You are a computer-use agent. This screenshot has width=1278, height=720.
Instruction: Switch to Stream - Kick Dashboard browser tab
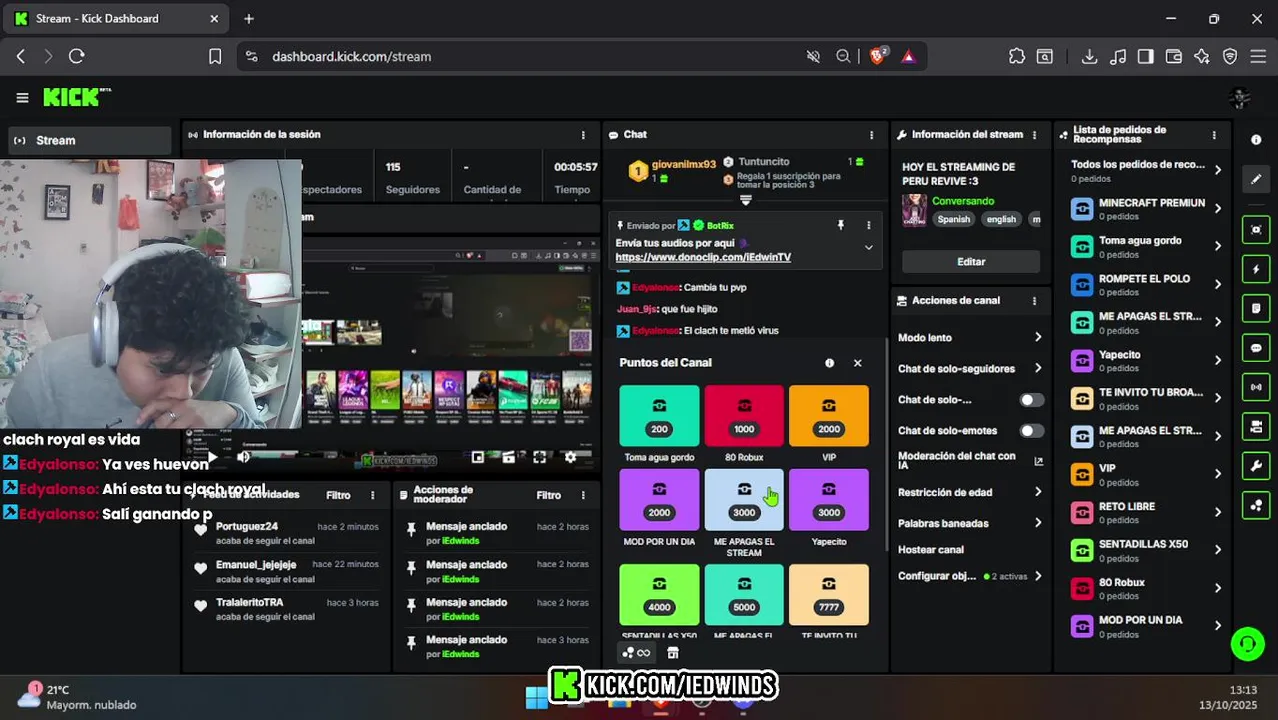[x=118, y=18]
